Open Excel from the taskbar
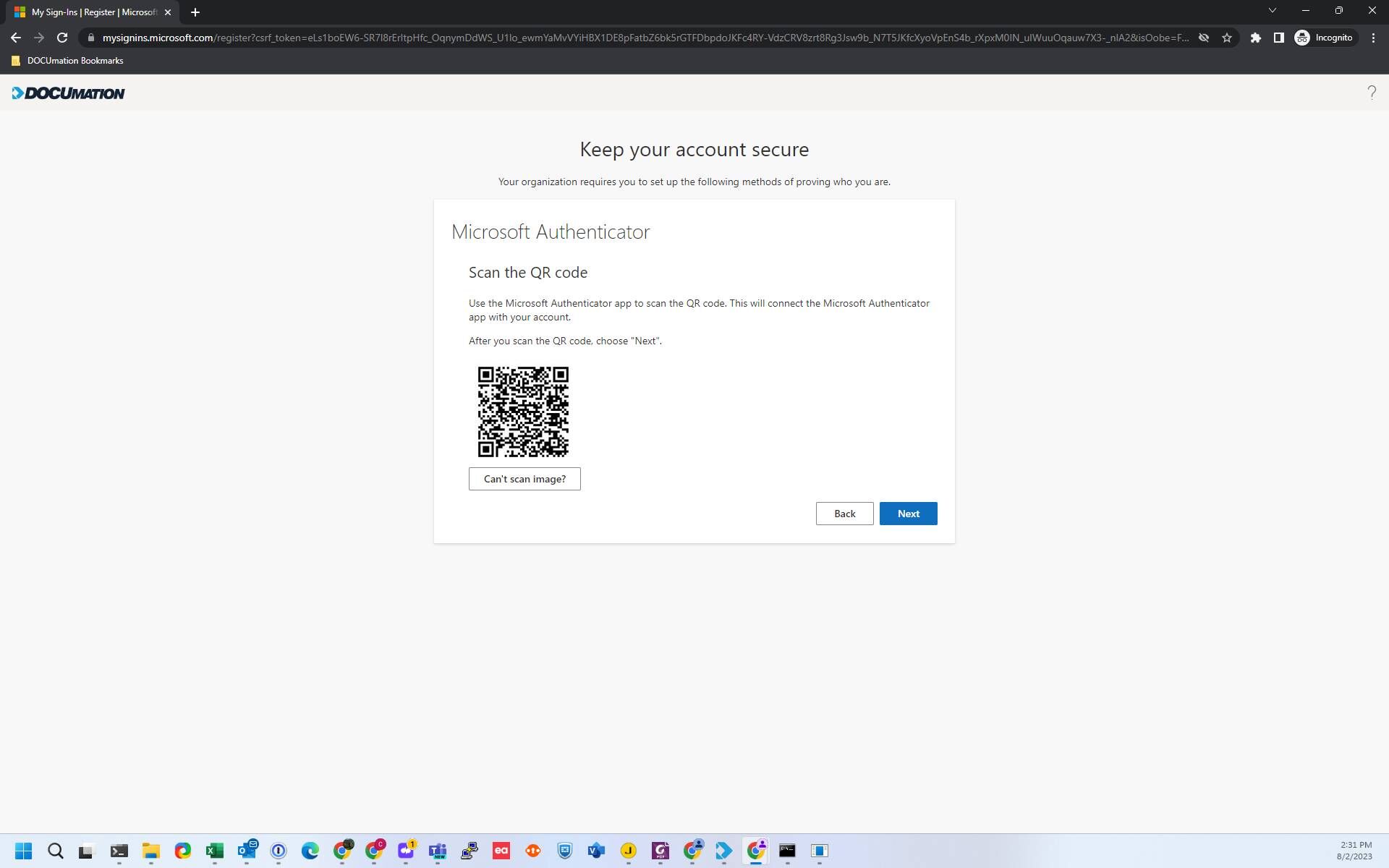 (214, 851)
